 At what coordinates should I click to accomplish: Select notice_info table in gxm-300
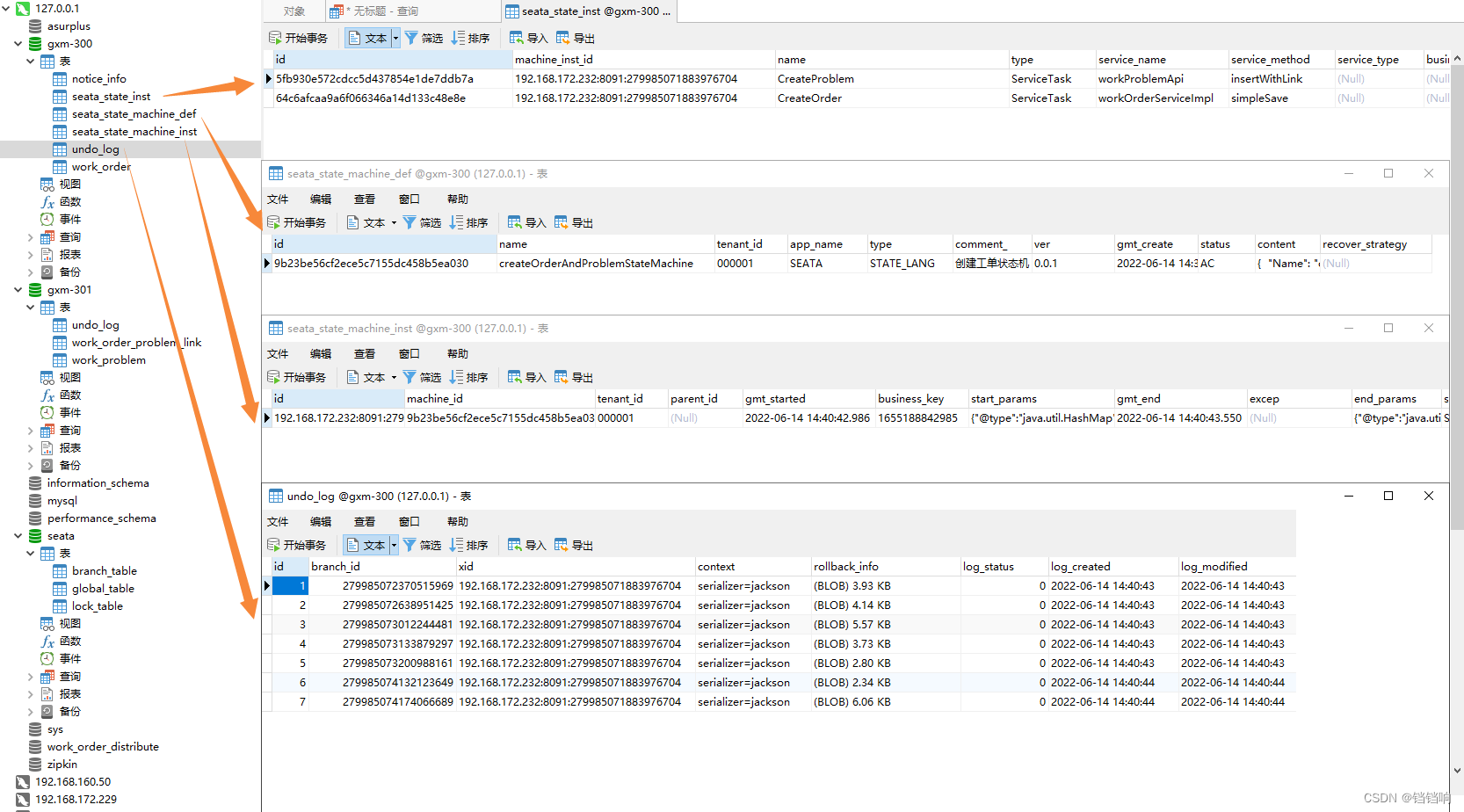(x=98, y=79)
